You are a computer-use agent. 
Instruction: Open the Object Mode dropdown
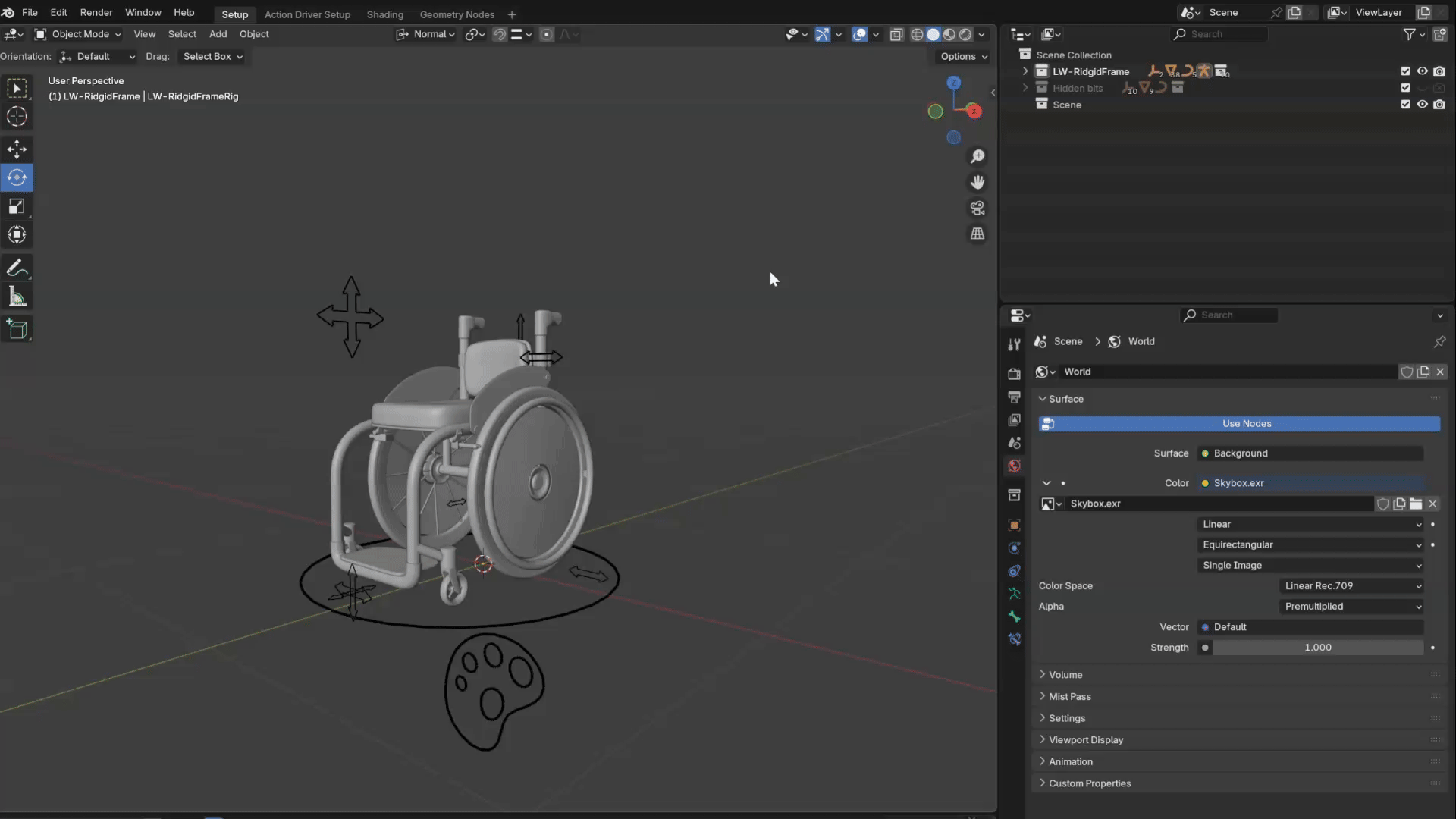tap(78, 34)
